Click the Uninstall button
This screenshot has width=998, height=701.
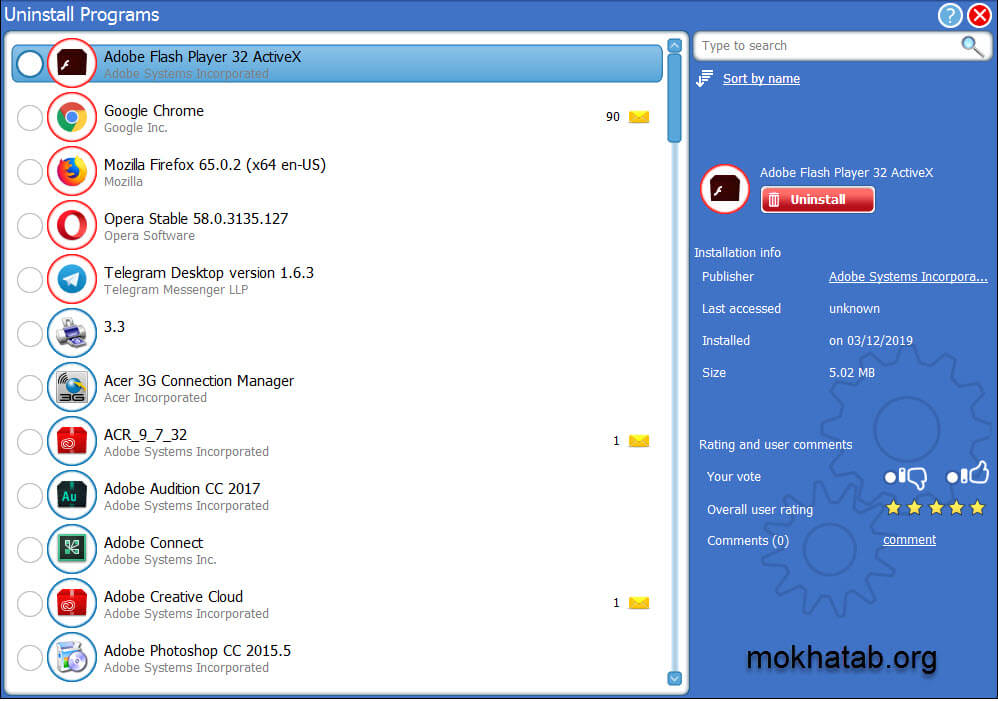[x=817, y=199]
